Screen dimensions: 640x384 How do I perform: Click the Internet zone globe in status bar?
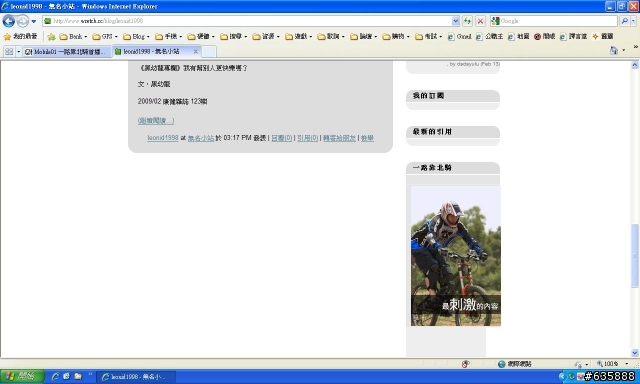pyautogui.click(x=502, y=364)
